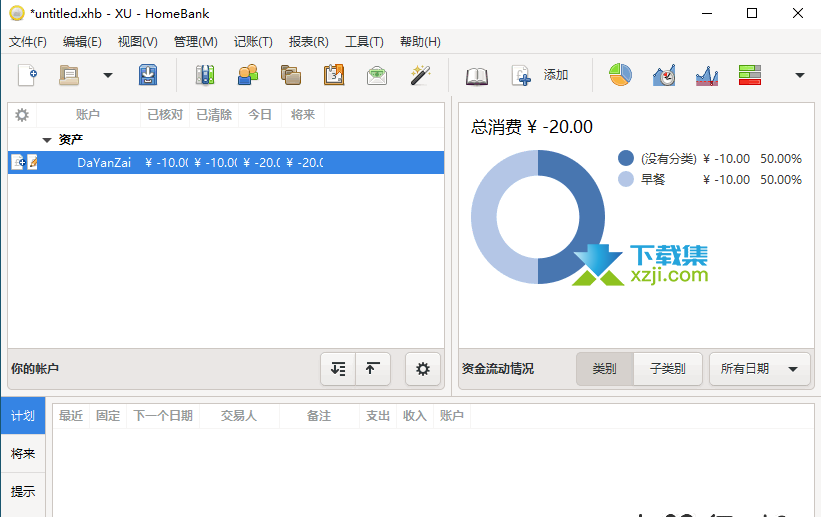Screen dimensions: 821x517
Task: Collapse the 资产 account group
Action: coord(47,140)
